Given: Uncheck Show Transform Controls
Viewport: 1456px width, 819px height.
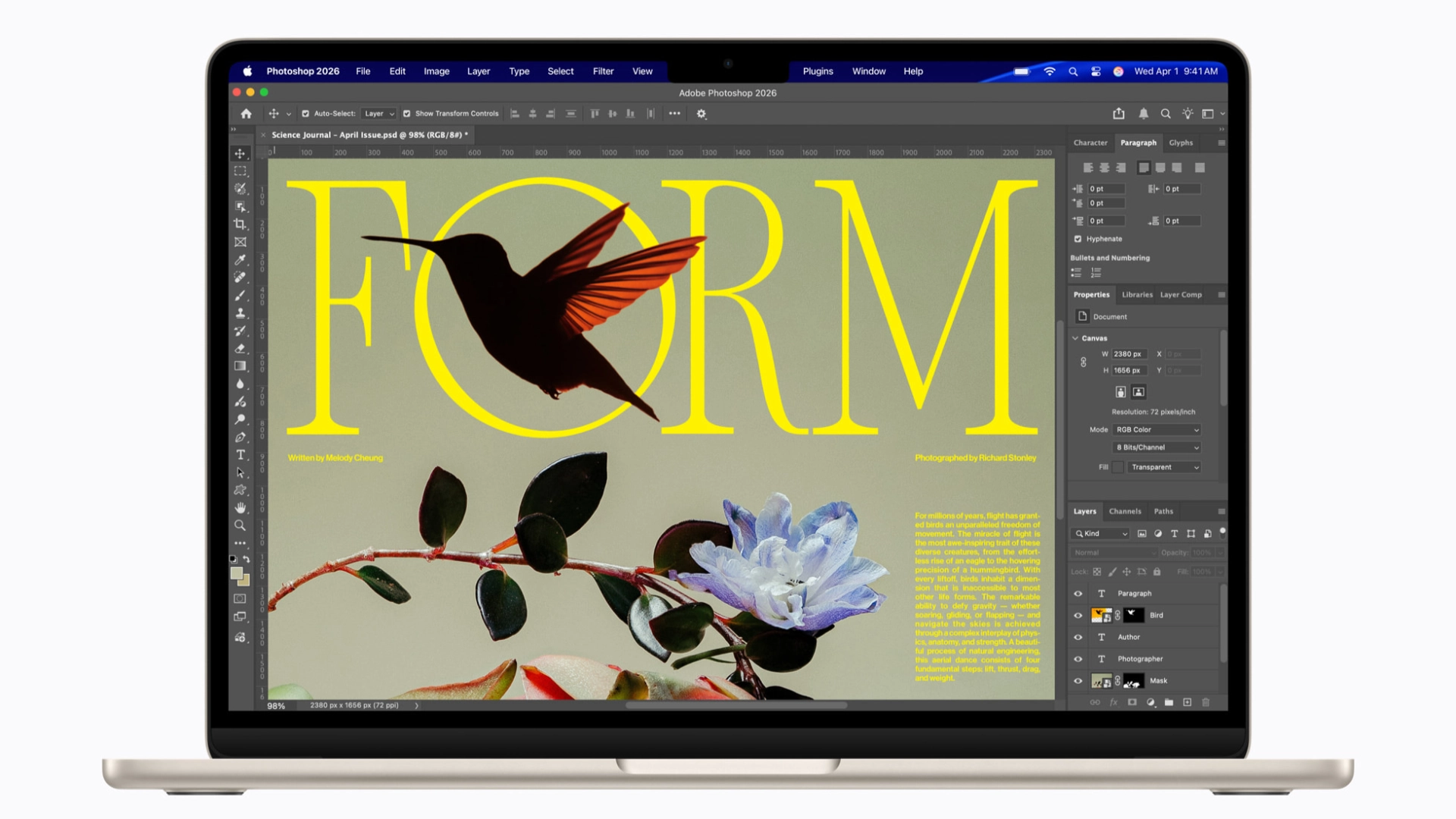Looking at the screenshot, I should pyautogui.click(x=407, y=114).
